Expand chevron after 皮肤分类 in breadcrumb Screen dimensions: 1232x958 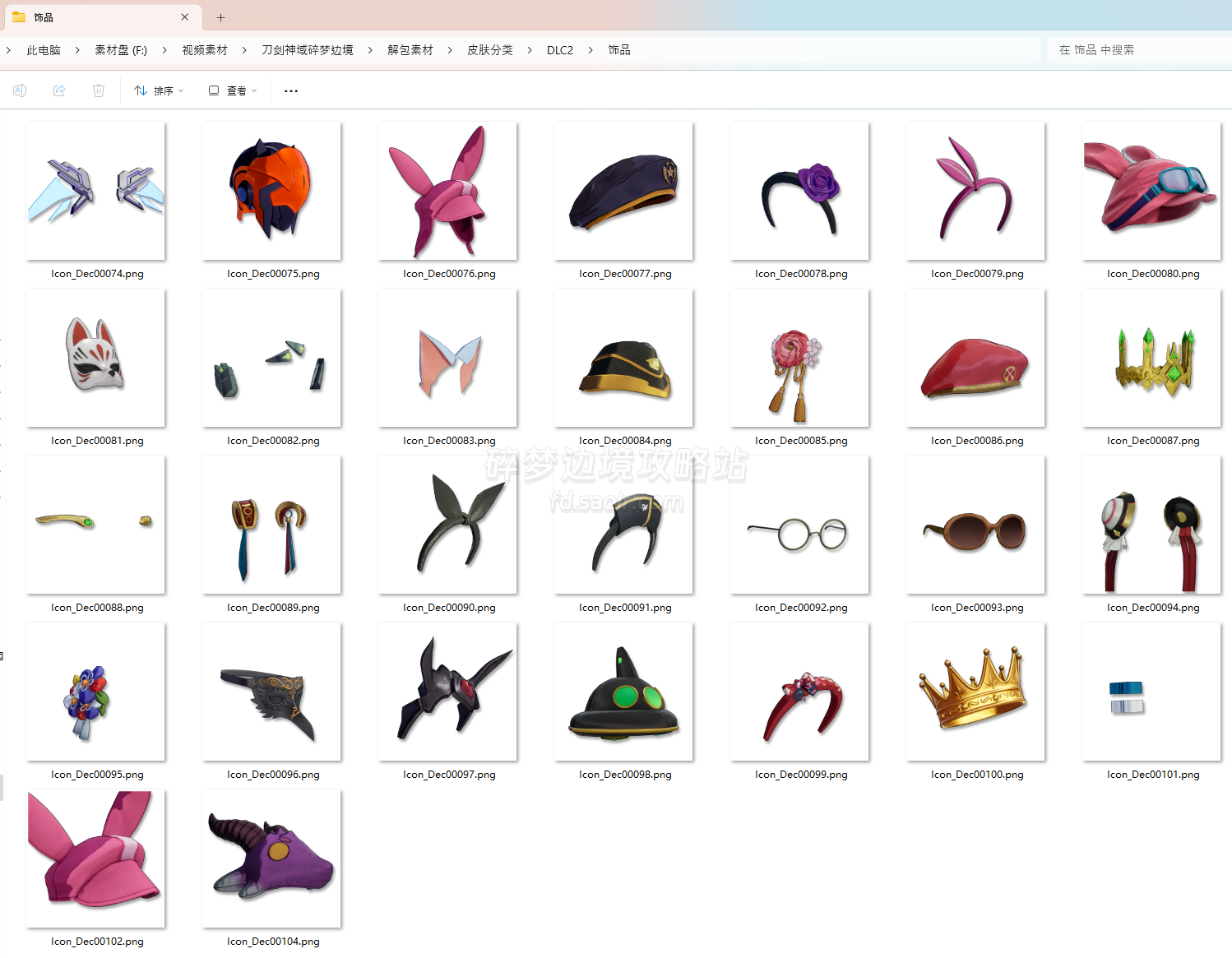(530, 50)
